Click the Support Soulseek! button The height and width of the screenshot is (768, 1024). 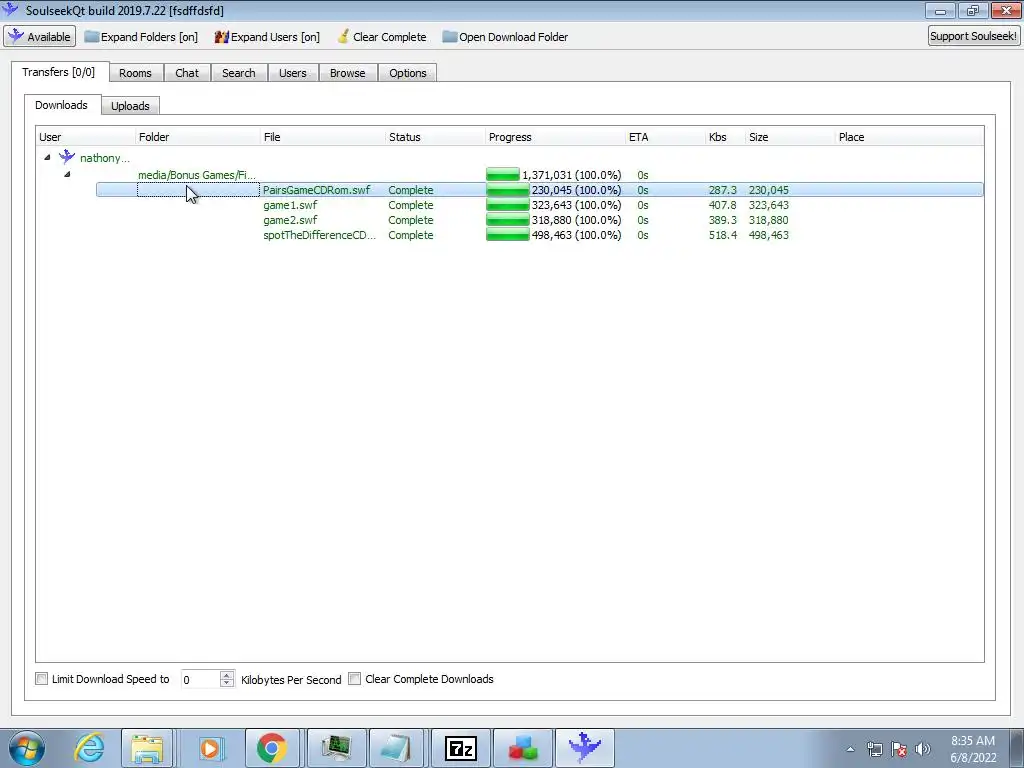[973, 36]
